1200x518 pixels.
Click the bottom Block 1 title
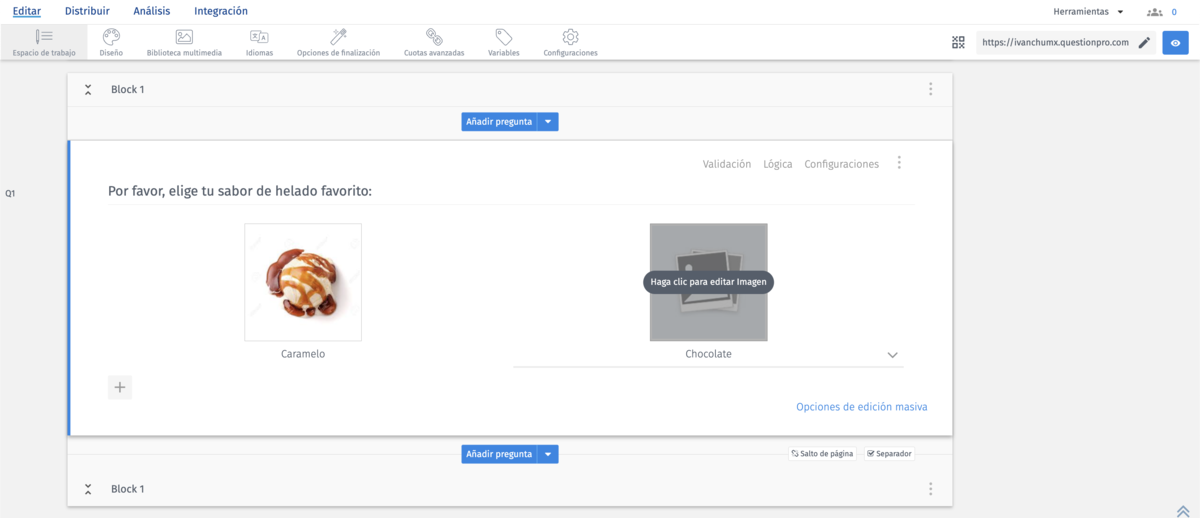tap(128, 489)
